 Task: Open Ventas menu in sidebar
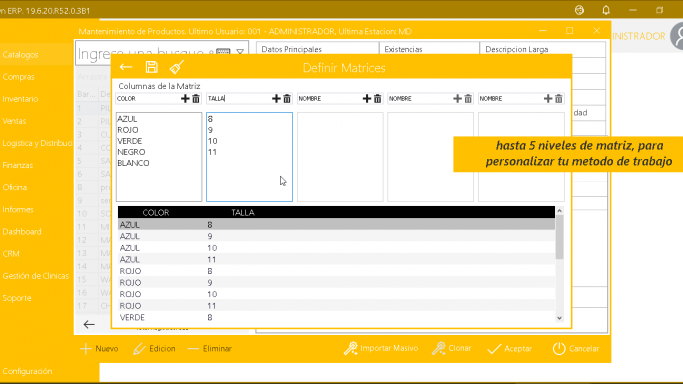(x=14, y=121)
